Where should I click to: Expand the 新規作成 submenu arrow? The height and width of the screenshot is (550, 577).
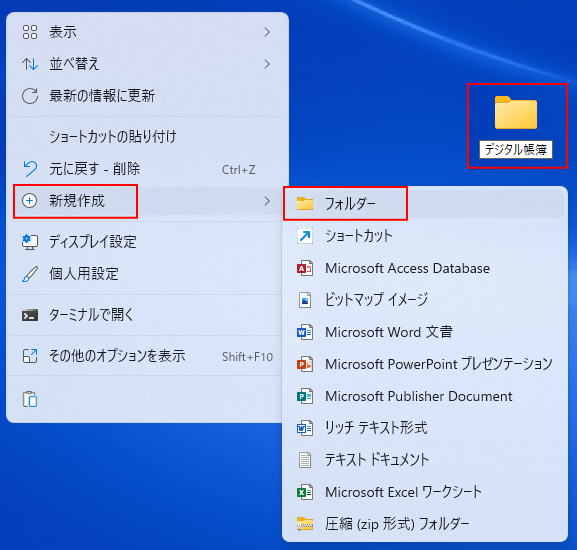[x=267, y=201]
